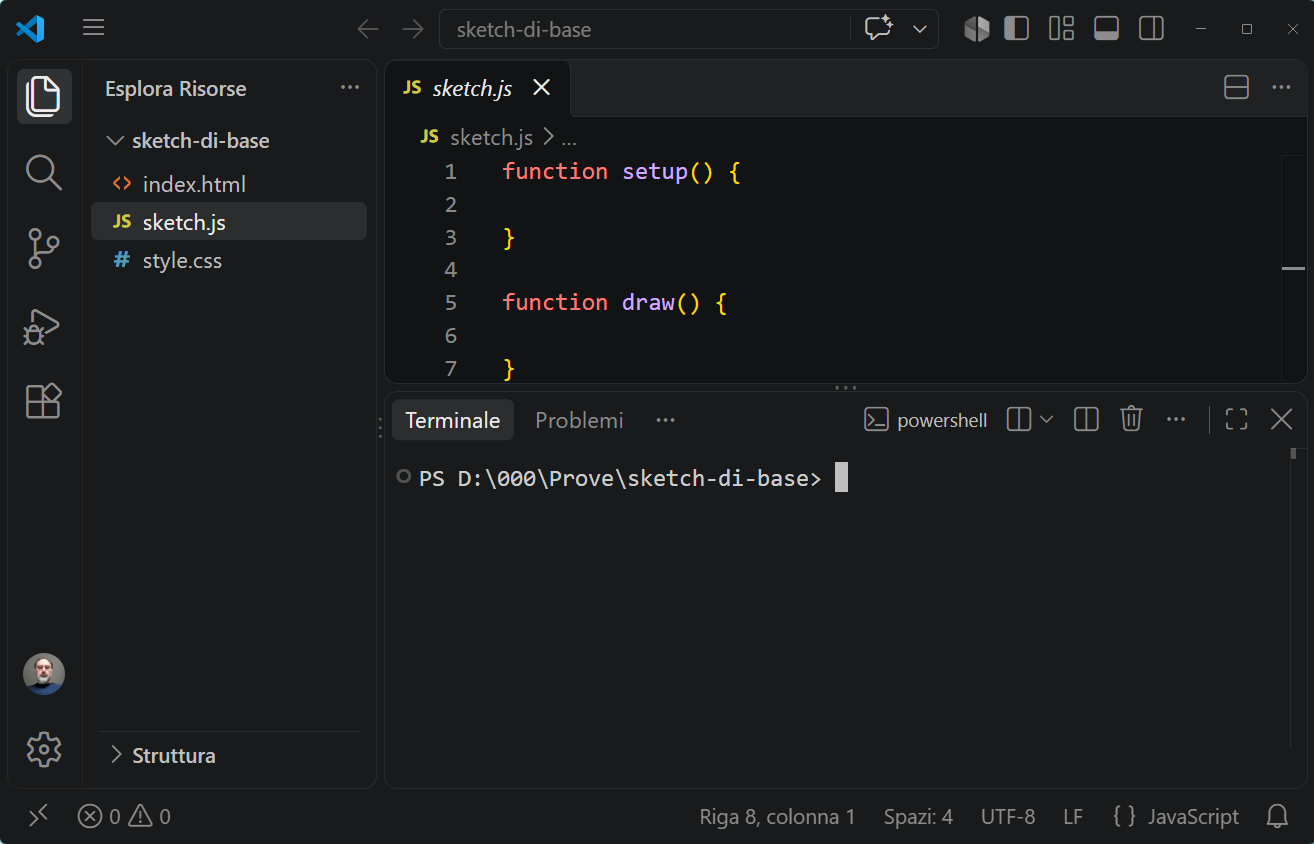Click the sketch-di-base command center search
The width and height of the screenshot is (1314, 844).
[x=644, y=29]
